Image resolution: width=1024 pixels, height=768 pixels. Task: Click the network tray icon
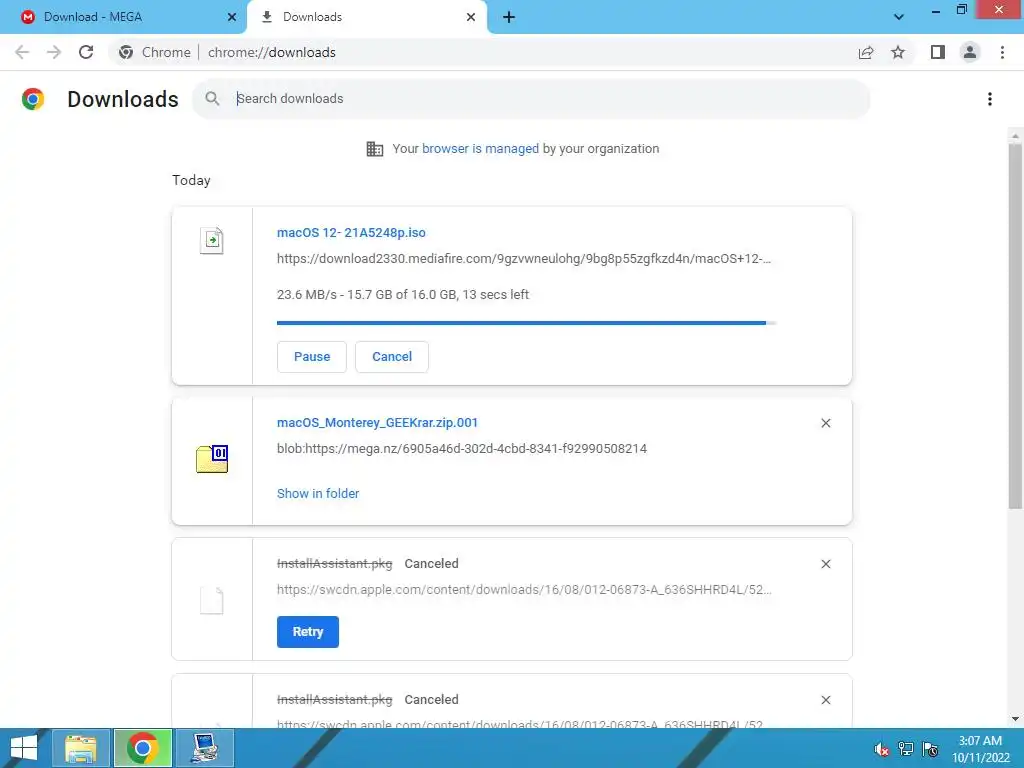[x=906, y=749]
